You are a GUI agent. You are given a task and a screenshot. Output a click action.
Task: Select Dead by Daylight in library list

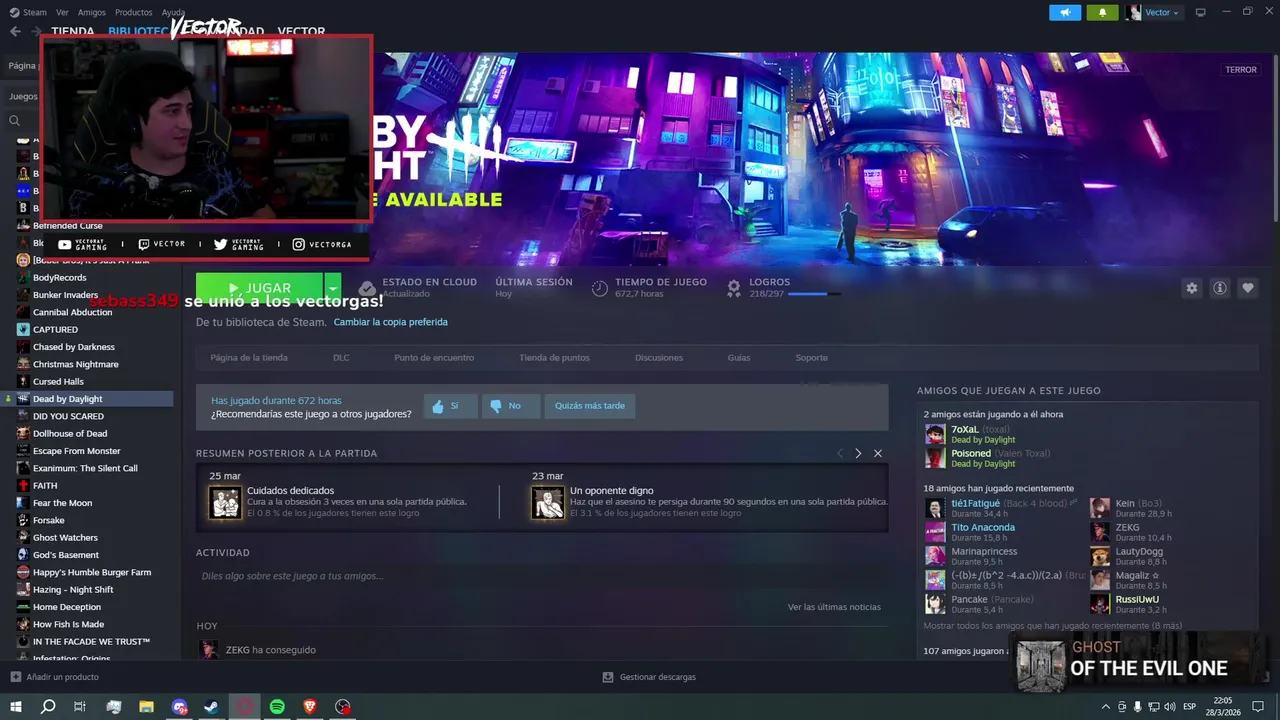87,399
